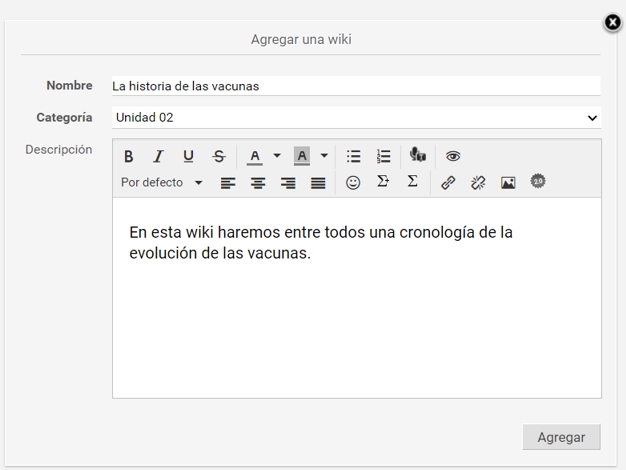The image size is (626, 470).
Task: Open the Categoría dropdown 'Unidad 02'
Action: tap(356, 117)
